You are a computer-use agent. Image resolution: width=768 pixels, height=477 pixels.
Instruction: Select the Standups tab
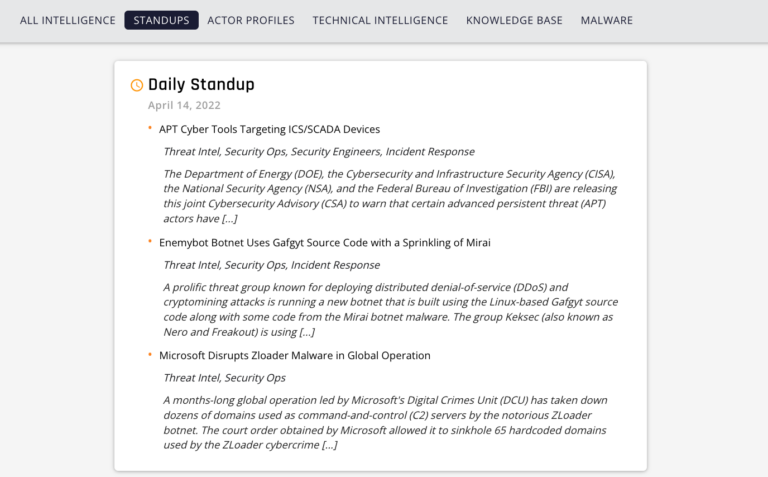[x=161, y=20]
